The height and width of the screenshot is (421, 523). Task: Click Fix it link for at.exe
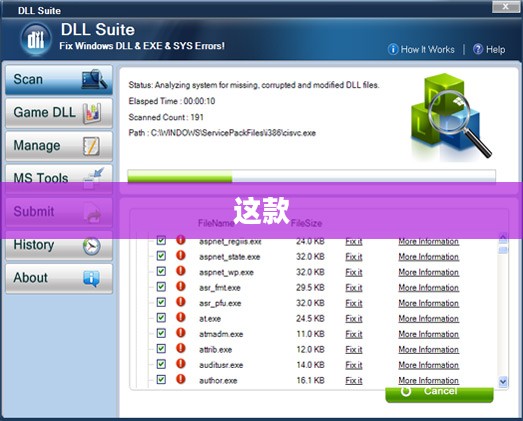[354, 319]
